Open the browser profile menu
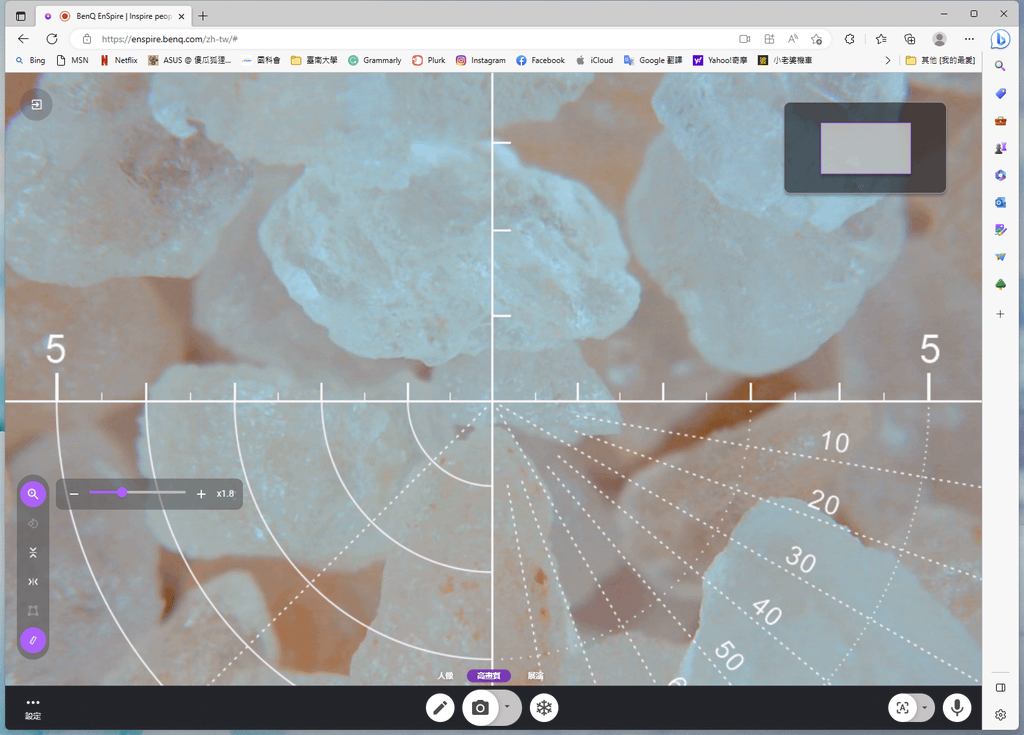 (x=940, y=39)
